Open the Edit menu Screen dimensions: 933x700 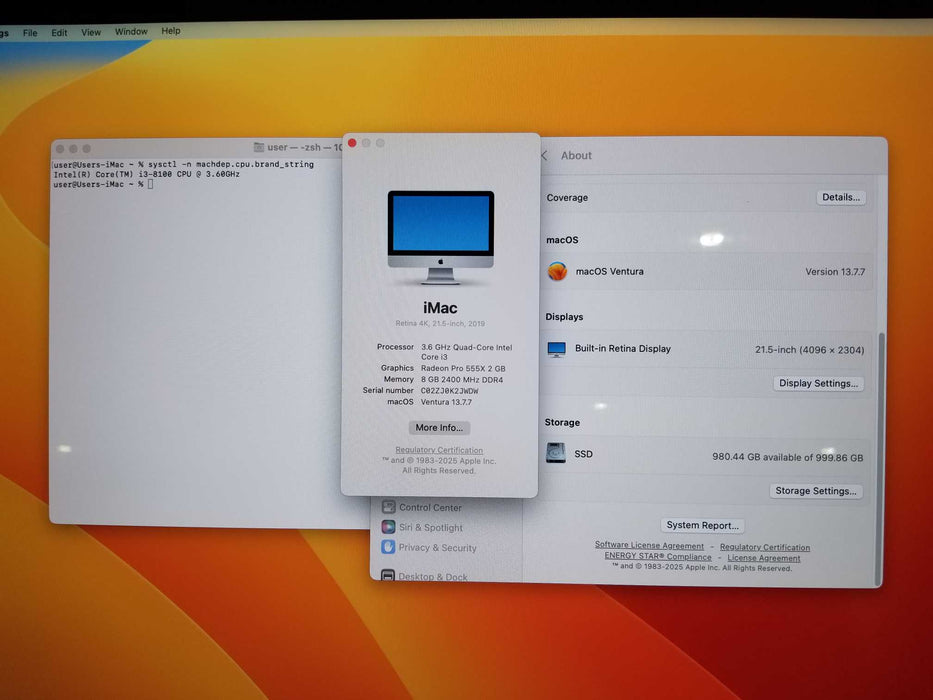pos(59,33)
